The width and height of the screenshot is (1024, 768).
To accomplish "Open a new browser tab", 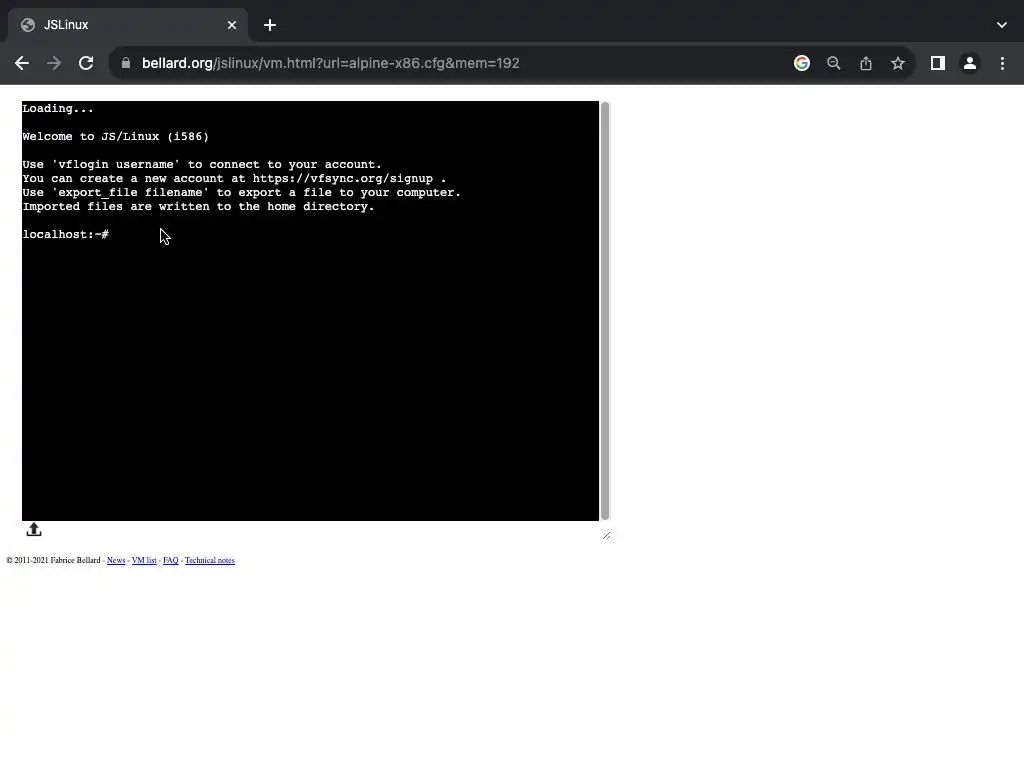I will click(x=270, y=25).
